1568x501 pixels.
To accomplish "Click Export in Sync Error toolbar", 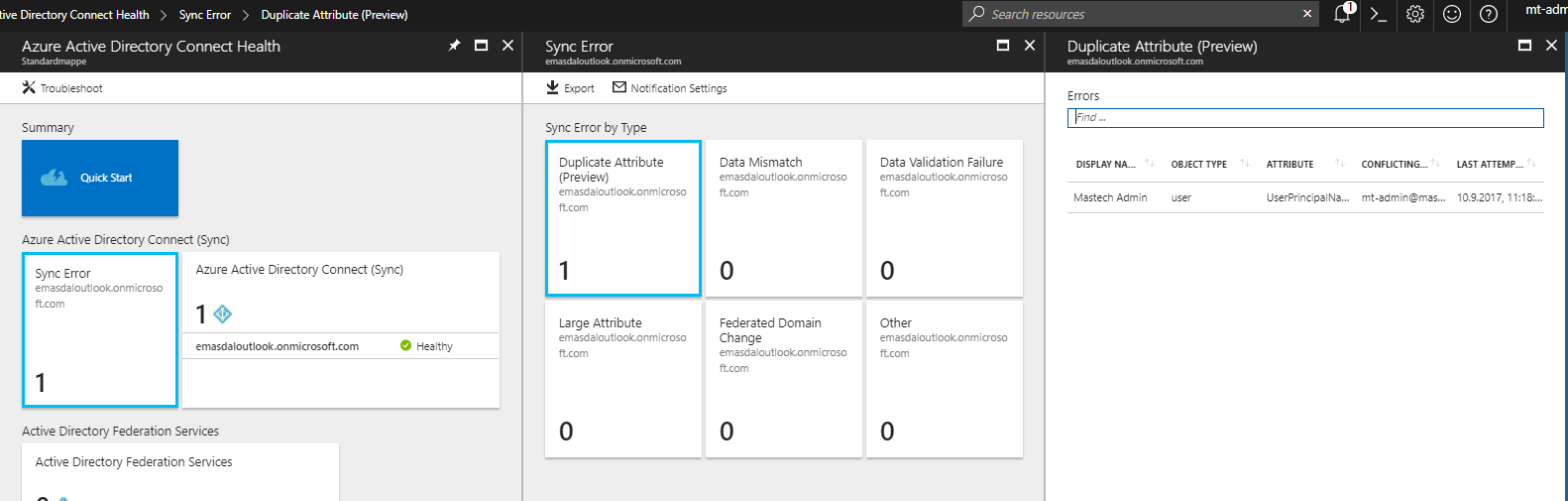I will coord(571,88).
